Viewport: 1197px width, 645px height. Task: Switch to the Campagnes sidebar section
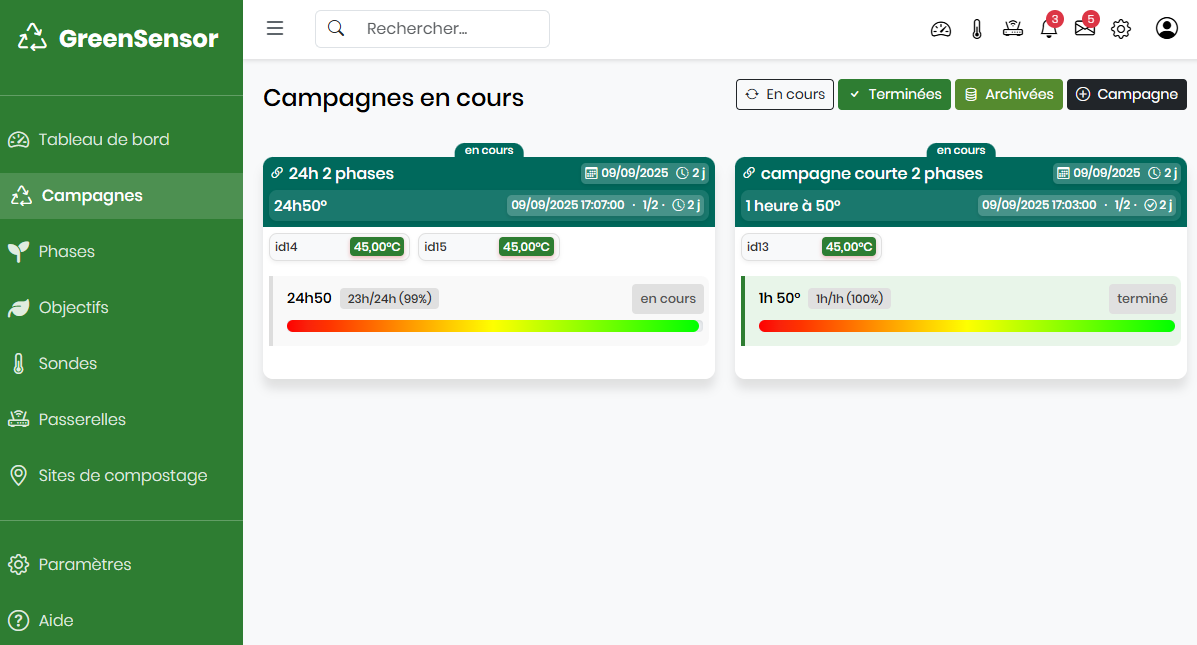pyautogui.click(x=94, y=195)
